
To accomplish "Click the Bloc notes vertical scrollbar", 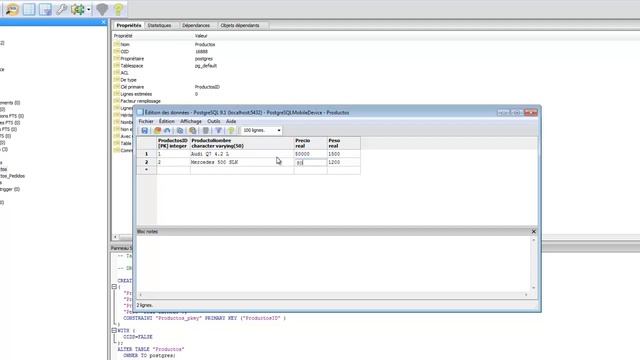I will pos(533,264).
